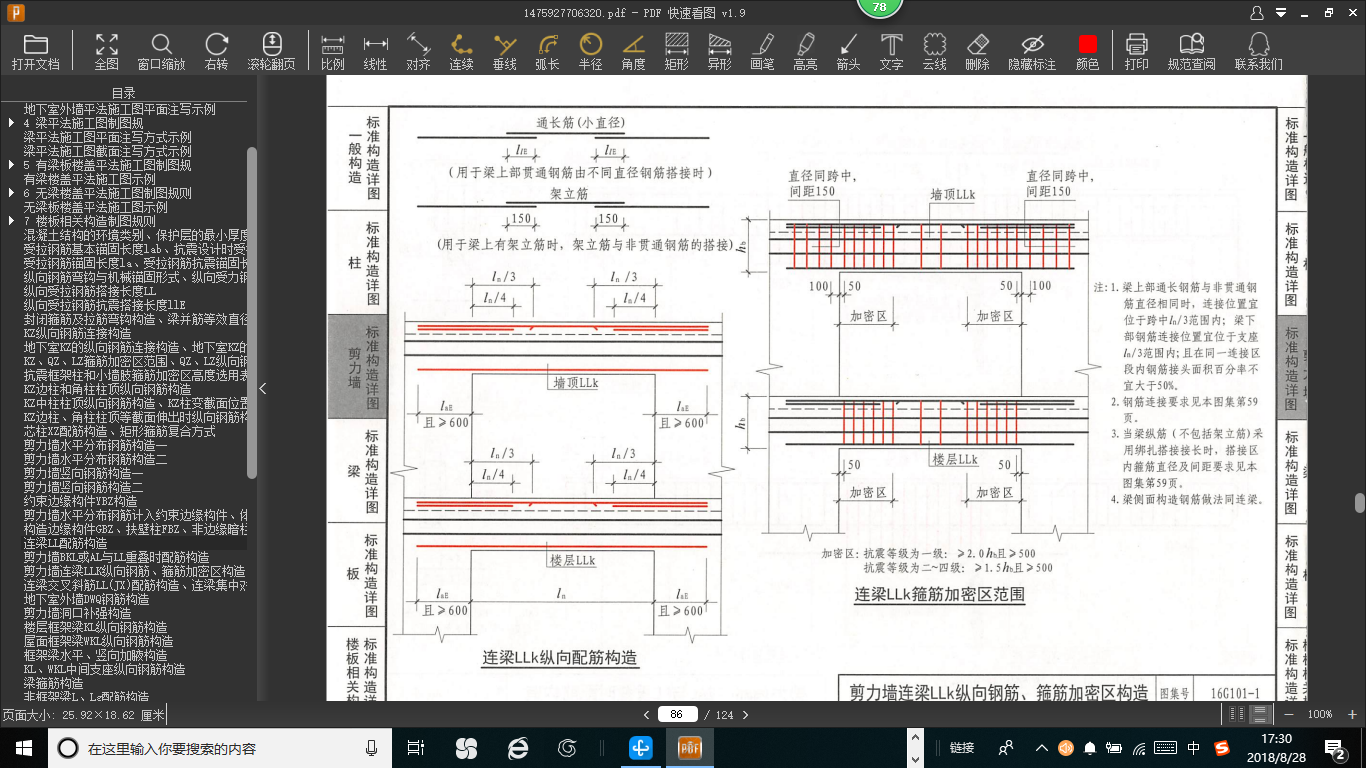This screenshot has height=768, width=1366.
Task: Open the title bar menu icon
Action: pyautogui.click(x=1281, y=13)
